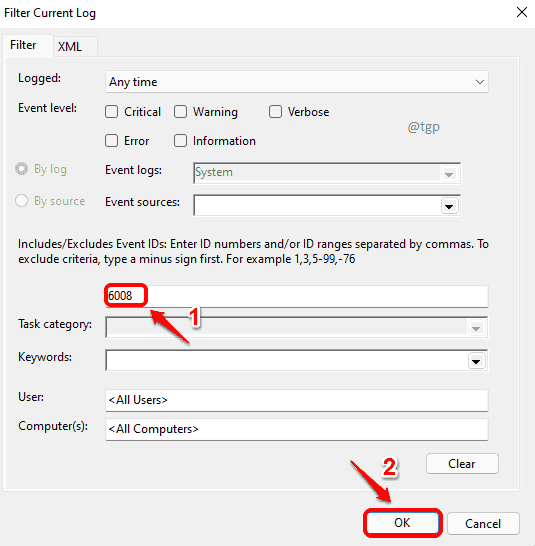Open the Event sources dropdown arrow

(x=449, y=206)
